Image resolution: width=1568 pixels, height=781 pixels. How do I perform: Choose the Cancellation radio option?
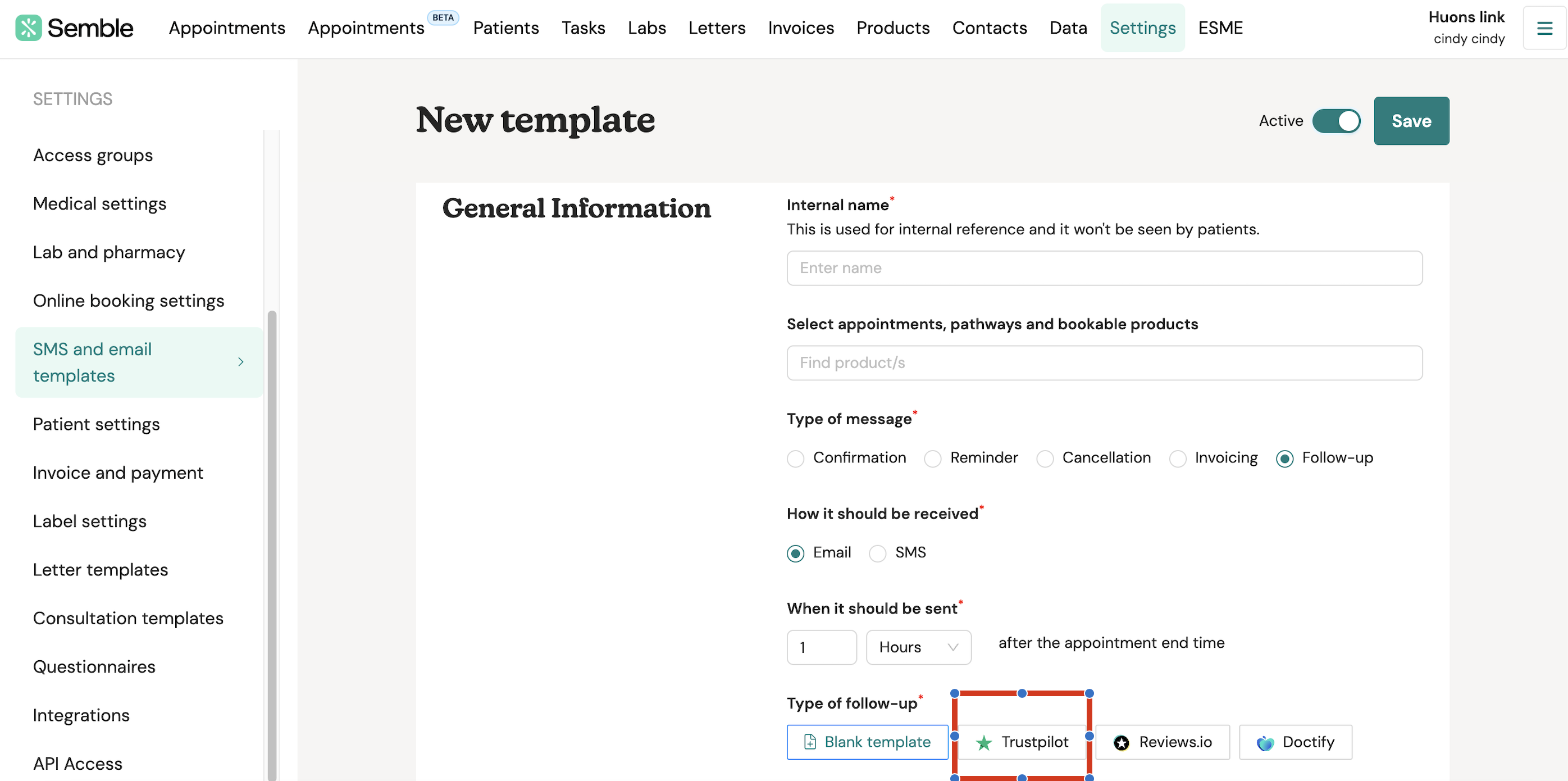click(x=1045, y=458)
